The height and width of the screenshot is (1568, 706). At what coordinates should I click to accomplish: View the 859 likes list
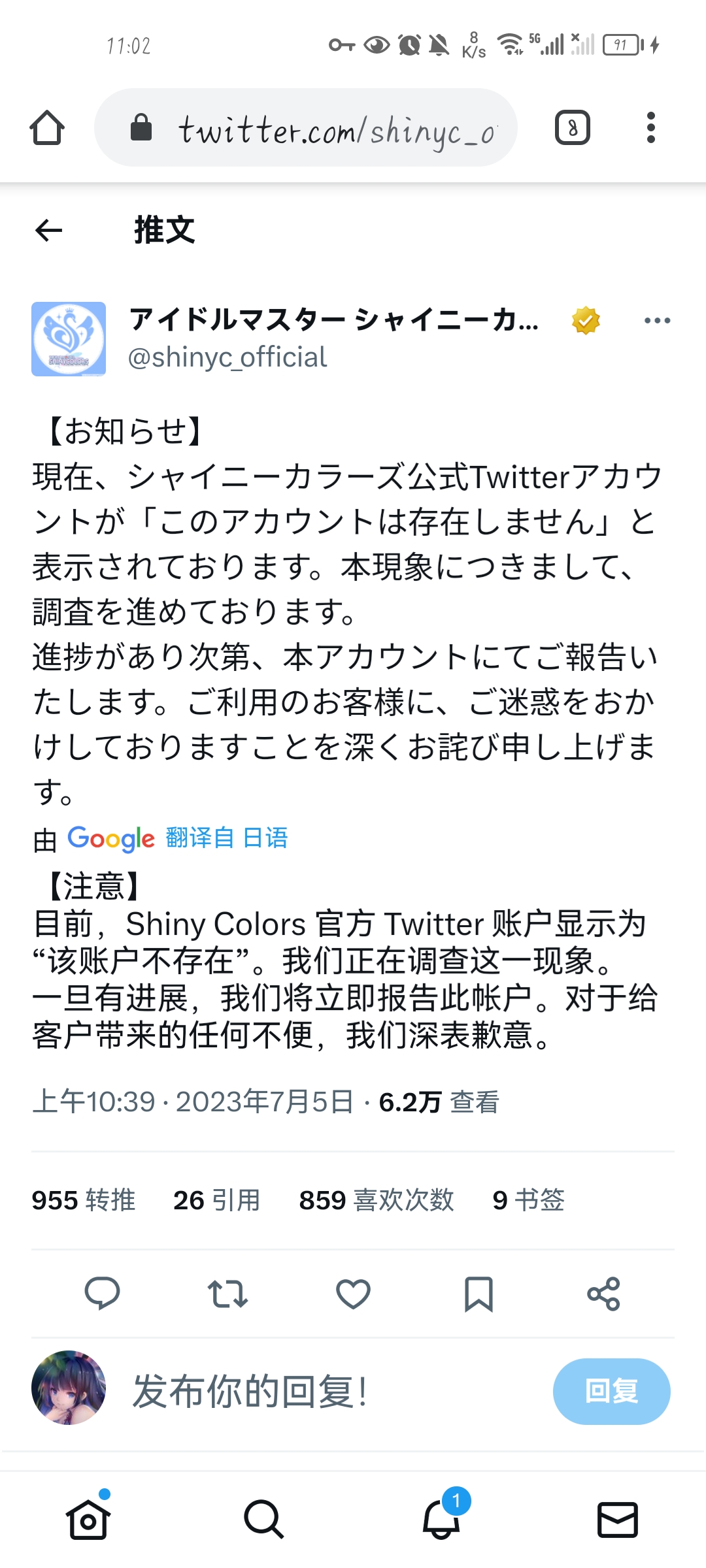click(376, 1200)
